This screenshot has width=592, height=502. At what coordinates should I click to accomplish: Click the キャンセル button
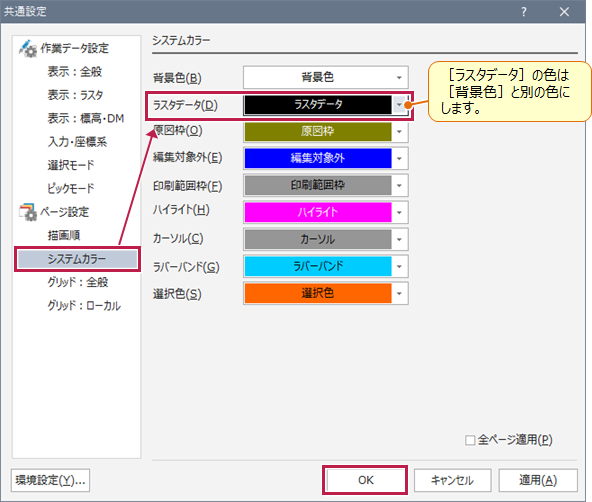[452, 480]
